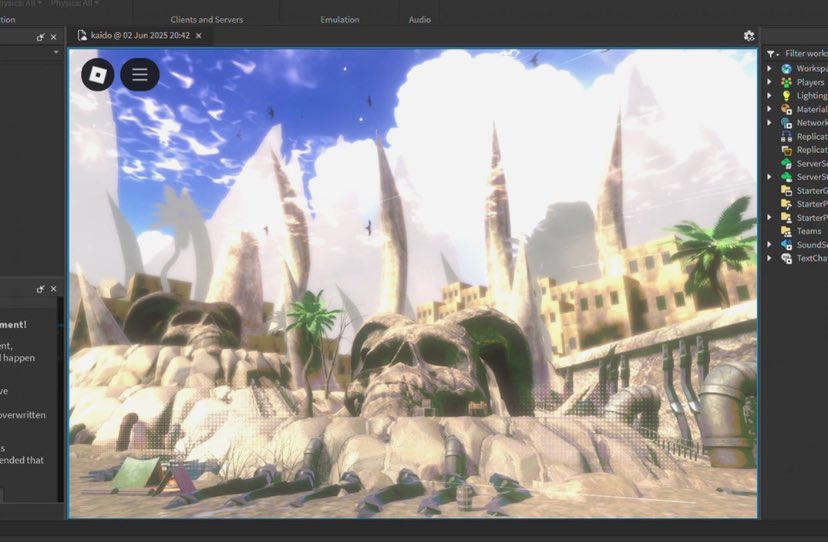The height and width of the screenshot is (542, 828).
Task: Undock the upper left panel
Action: point(41,37)
